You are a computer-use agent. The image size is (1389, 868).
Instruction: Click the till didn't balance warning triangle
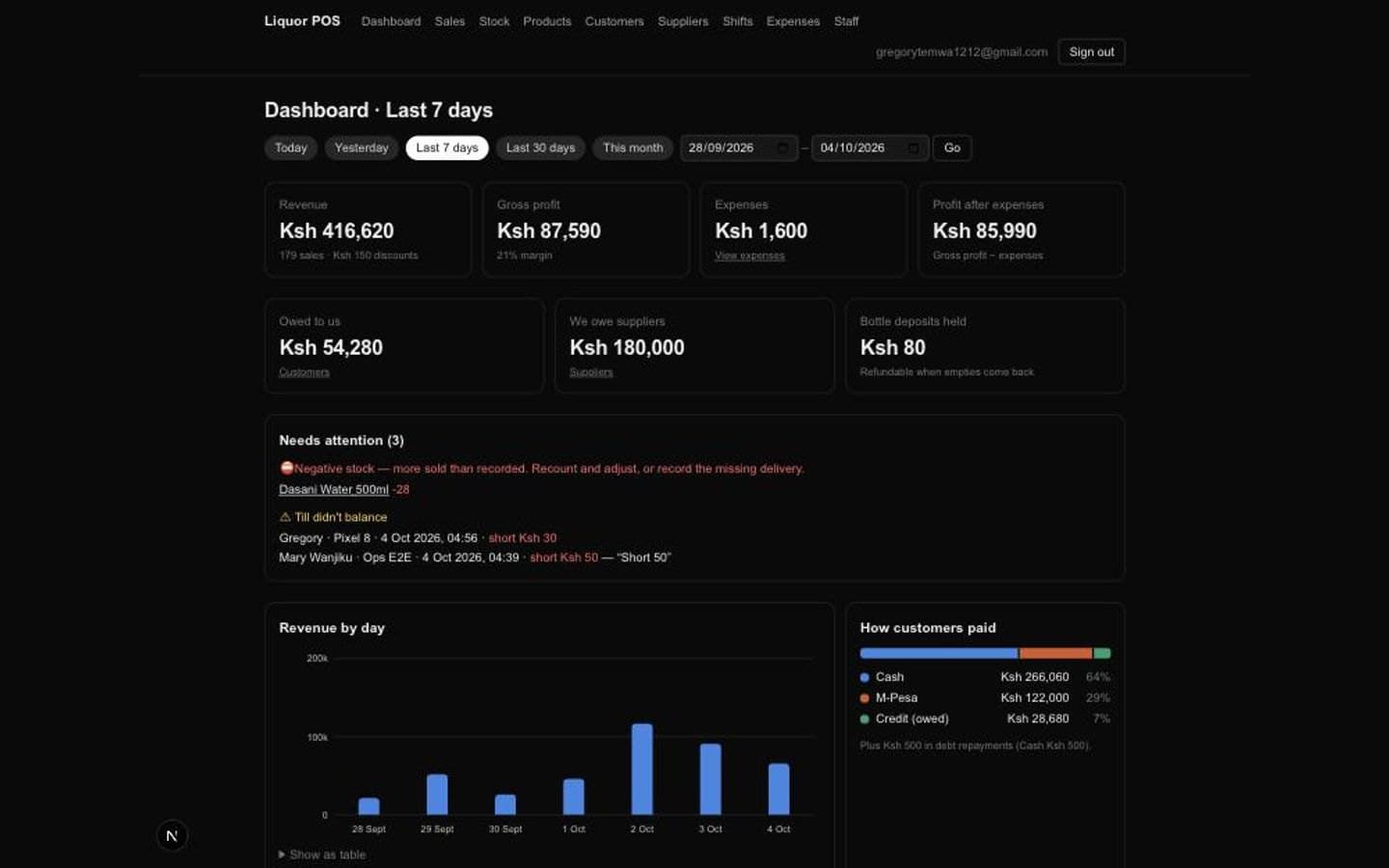point(285,517)
